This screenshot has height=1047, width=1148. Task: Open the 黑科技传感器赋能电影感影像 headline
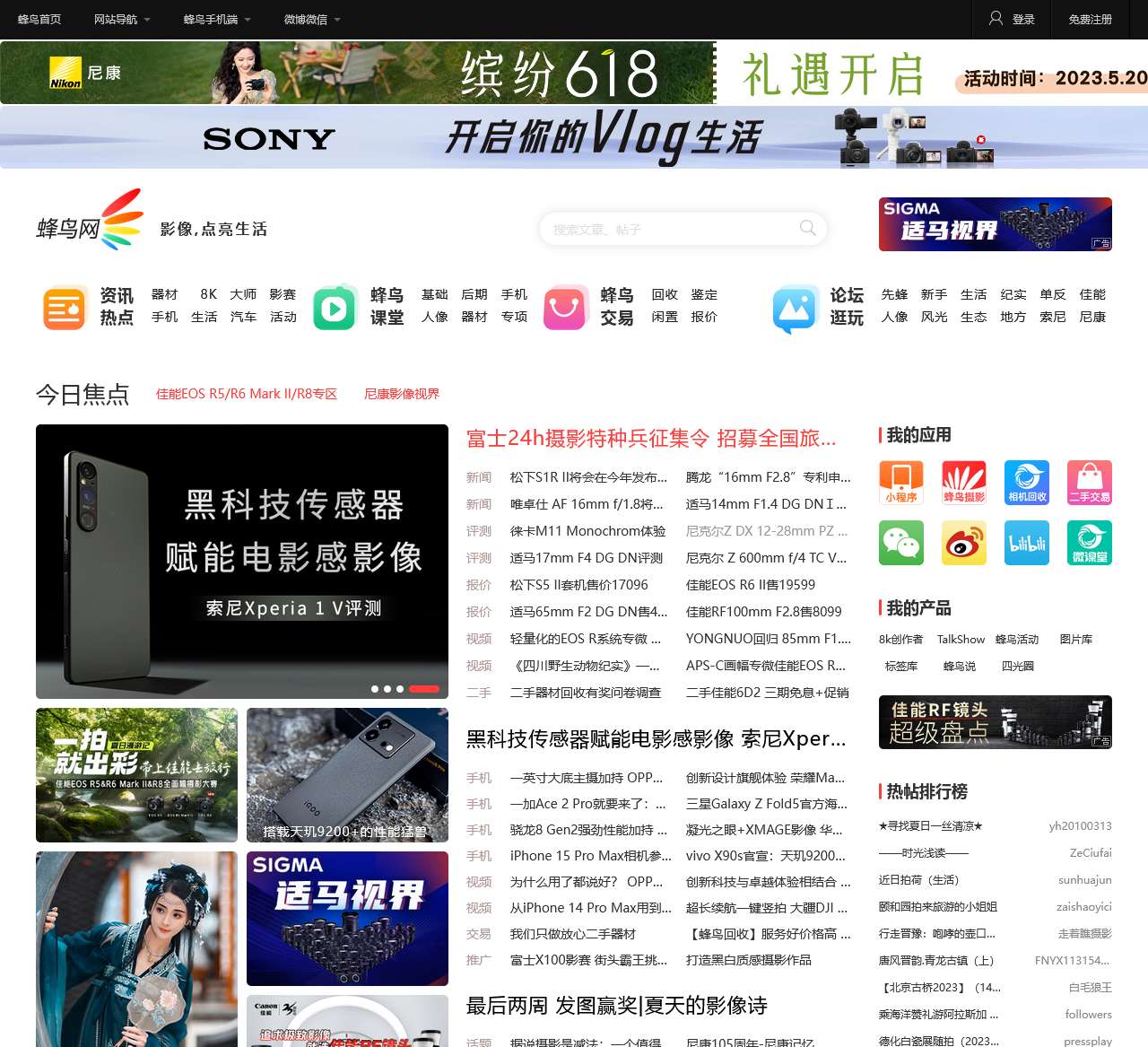click(x=656, y=738)
